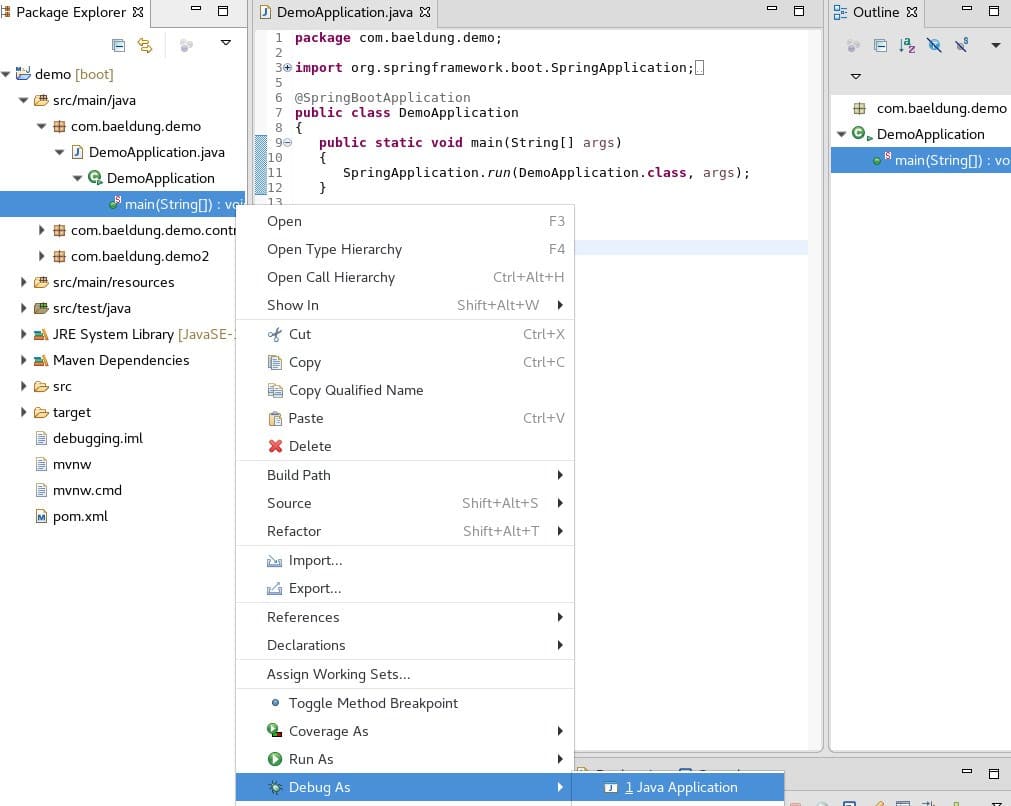Collapse all in Package Explorer toolbar
The image size is (1011, 806).
pyautogui.click(x=118, y=45)
